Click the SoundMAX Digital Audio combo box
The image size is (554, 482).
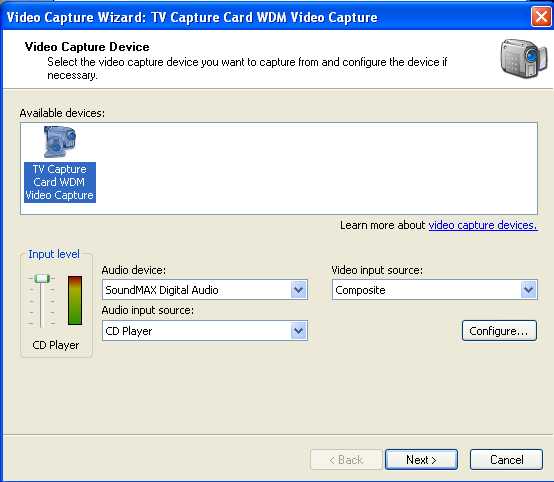[x=205, y=290]
